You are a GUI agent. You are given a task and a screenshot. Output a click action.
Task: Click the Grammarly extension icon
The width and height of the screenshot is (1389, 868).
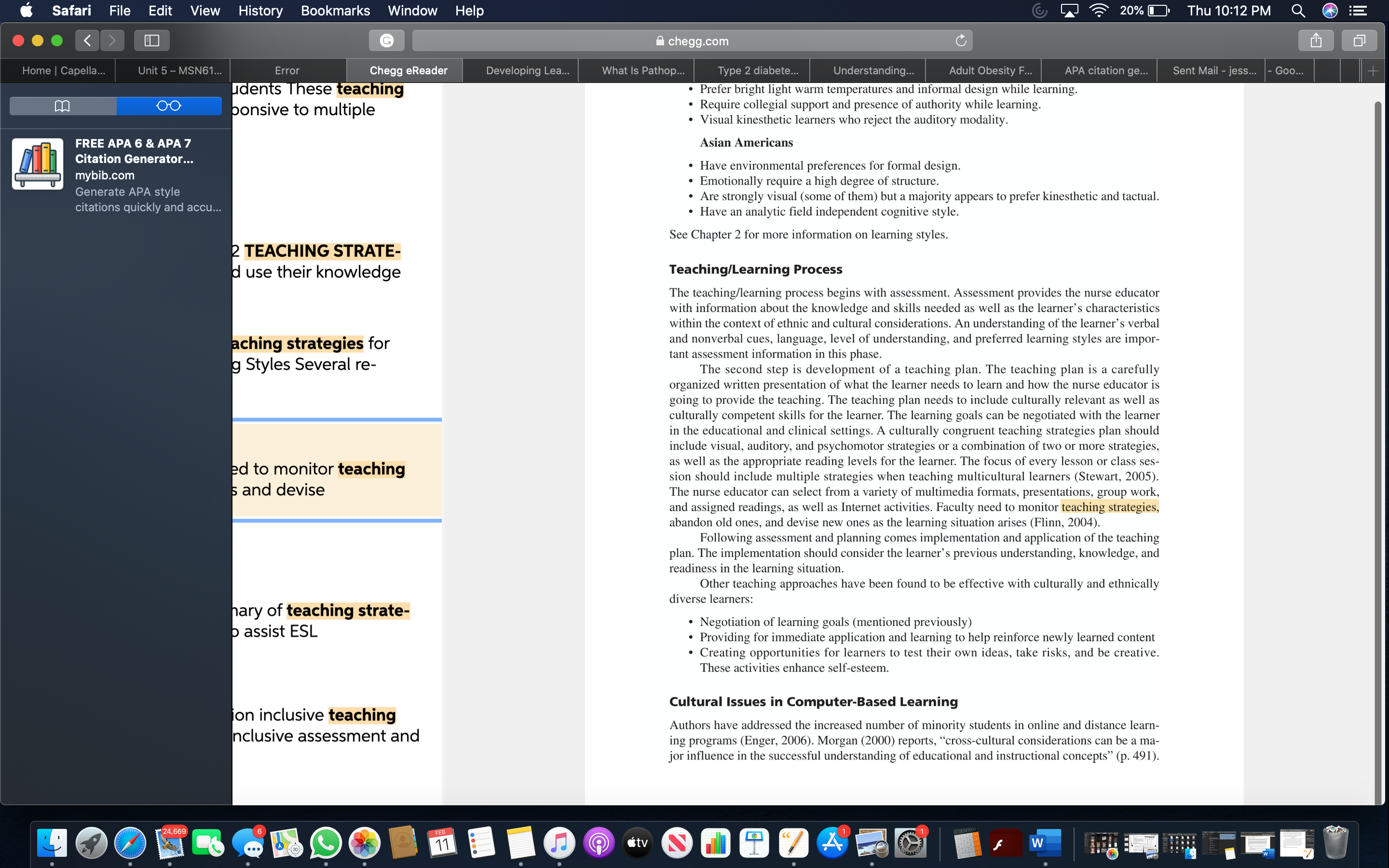tap(387, 40)
